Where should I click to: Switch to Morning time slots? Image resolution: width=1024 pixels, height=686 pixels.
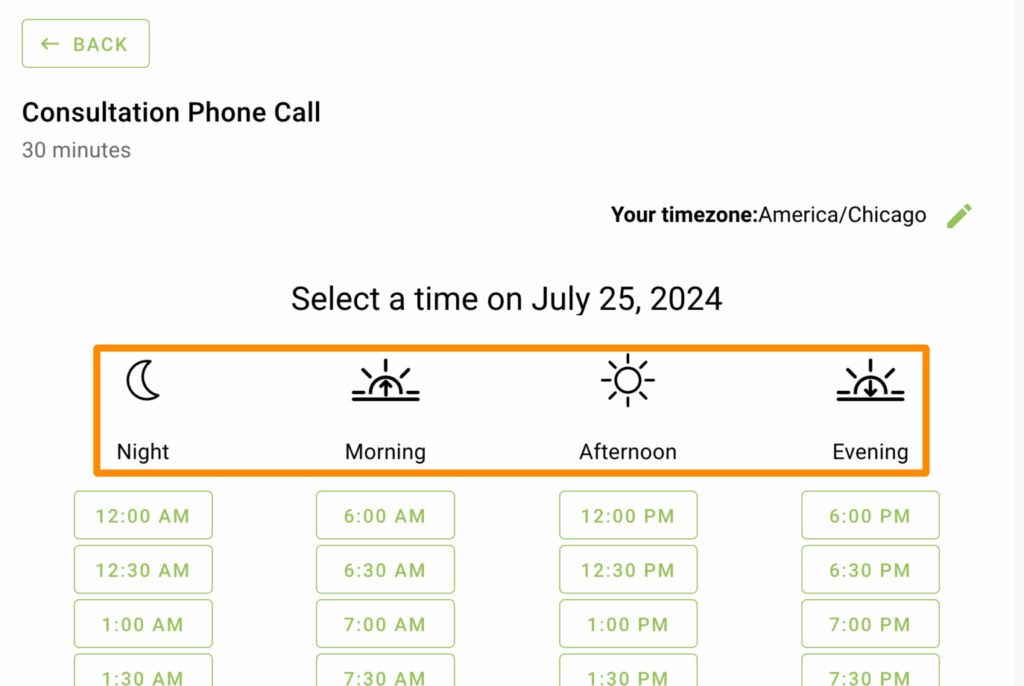385,410
